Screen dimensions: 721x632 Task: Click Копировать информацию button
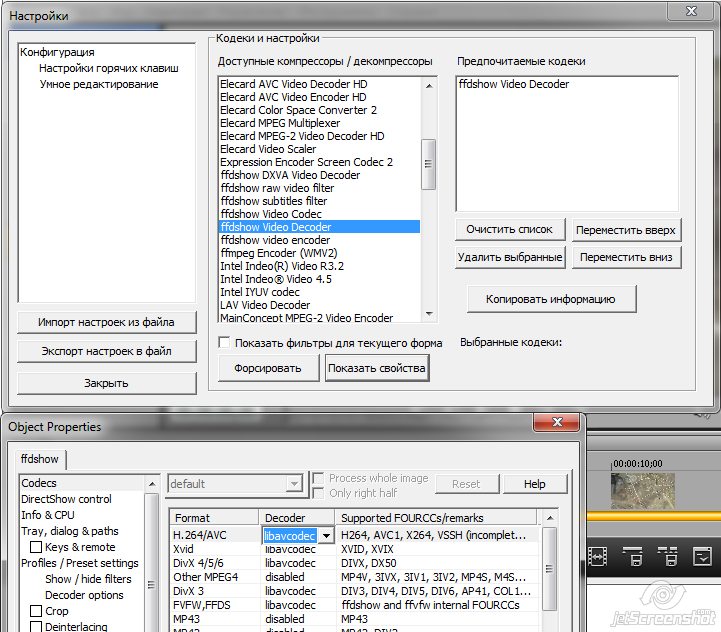click(x=551, y=299)
